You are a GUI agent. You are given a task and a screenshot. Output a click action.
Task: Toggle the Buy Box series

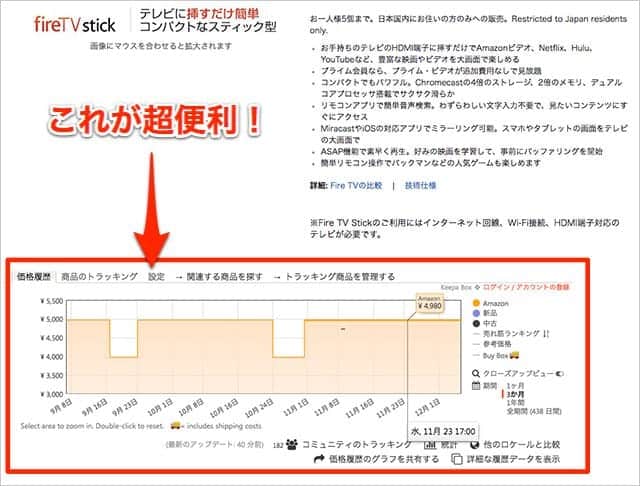(495, 355)
